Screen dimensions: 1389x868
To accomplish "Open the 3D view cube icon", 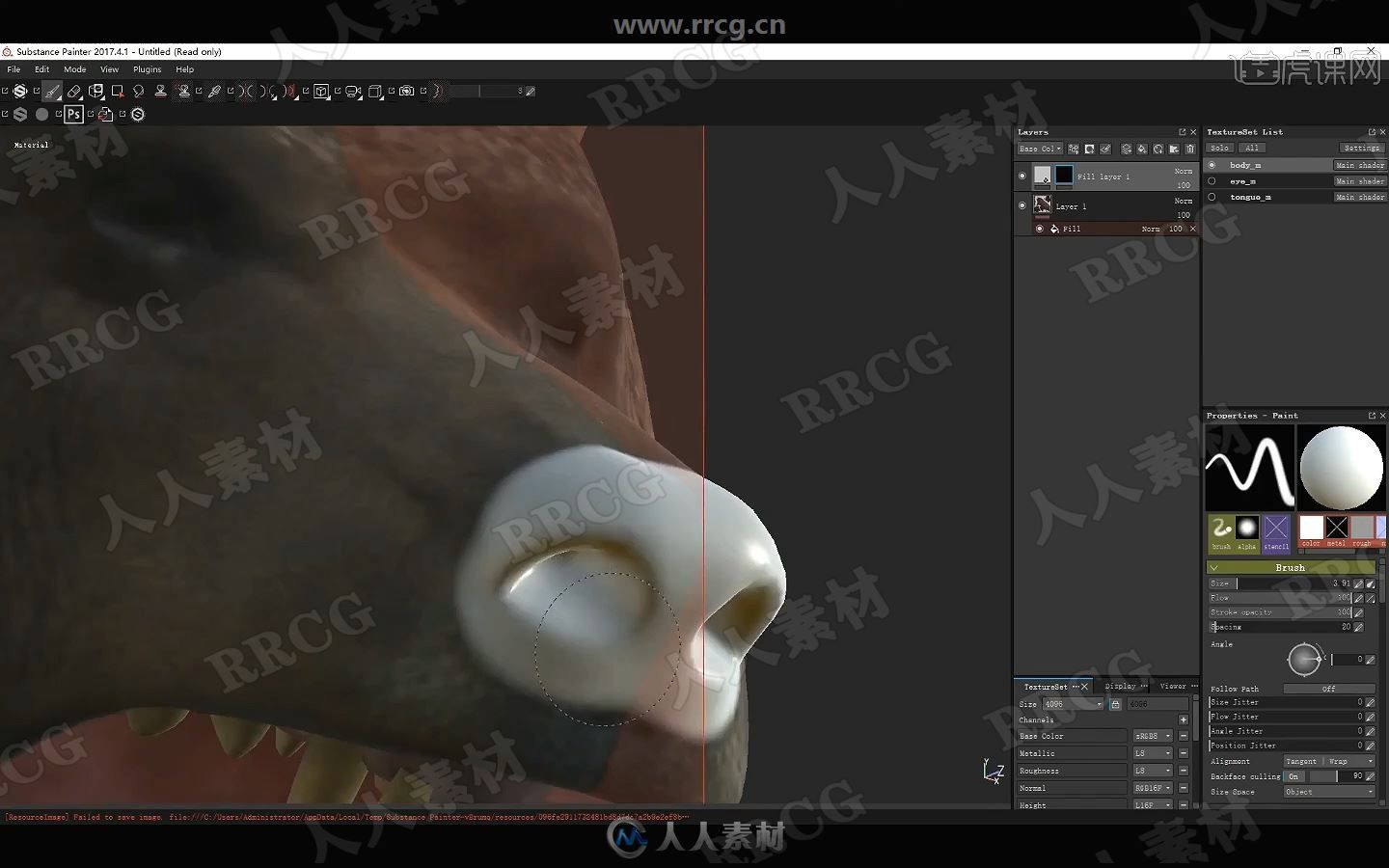I will coord(321,91).
